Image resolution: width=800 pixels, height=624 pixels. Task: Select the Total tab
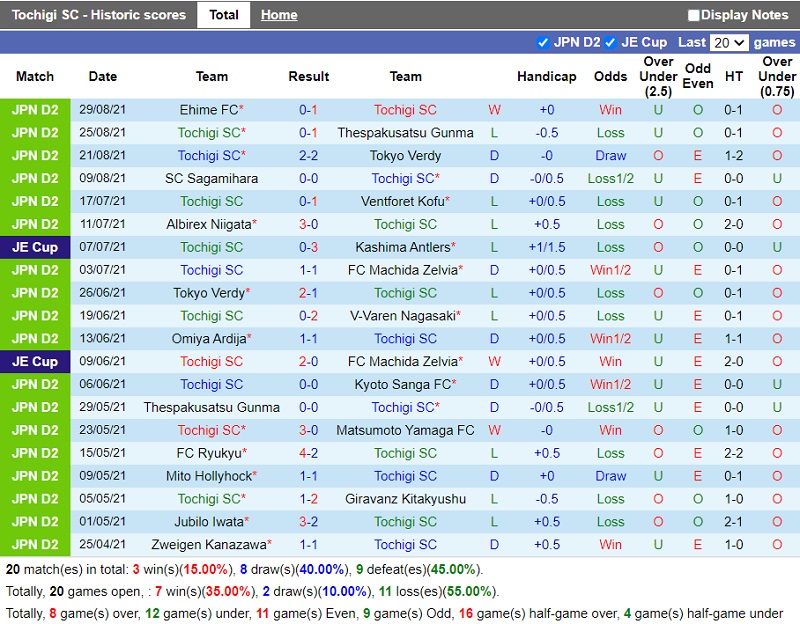click(223, 15)
